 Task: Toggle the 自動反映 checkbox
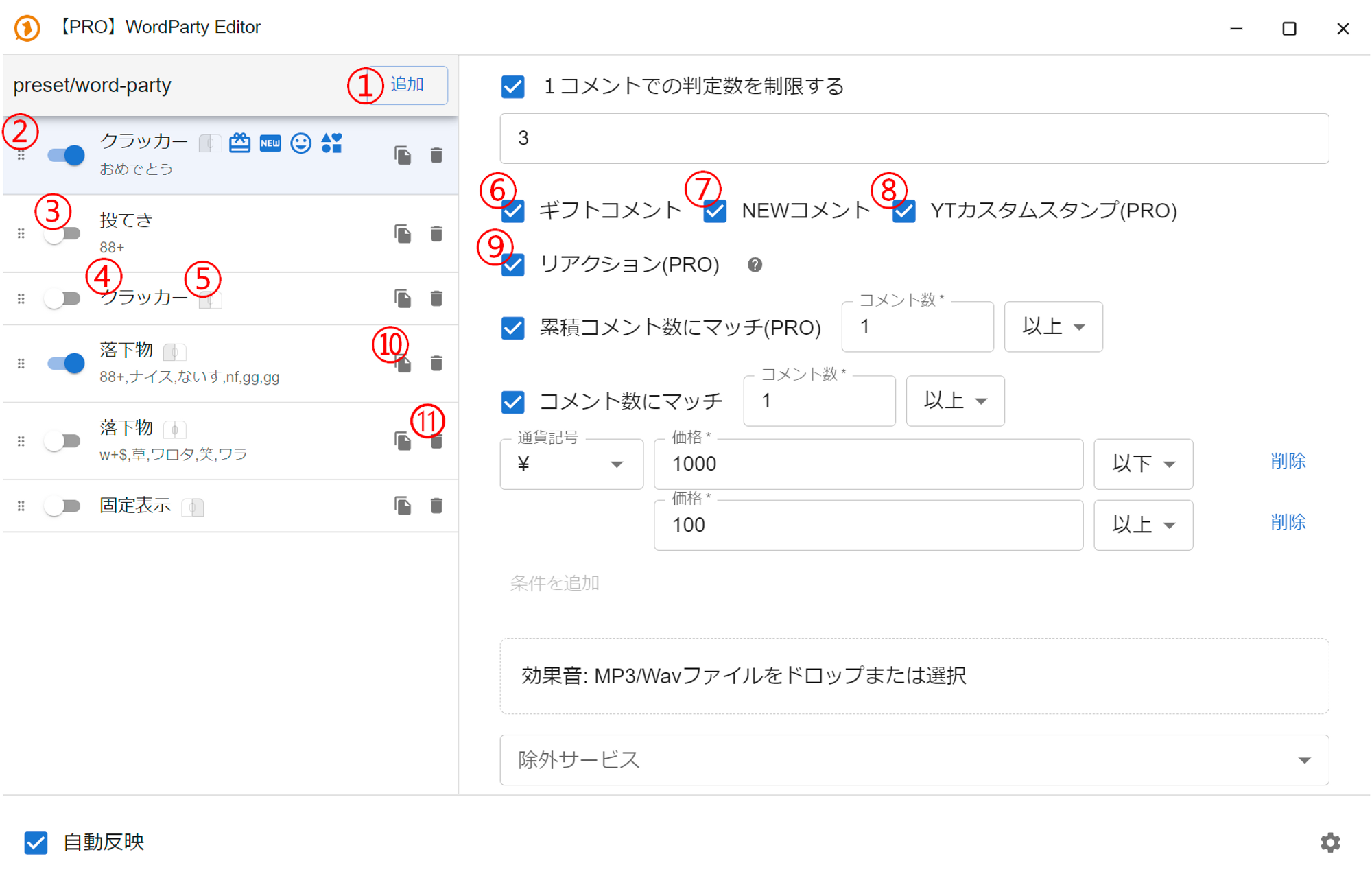pos(36,842)
